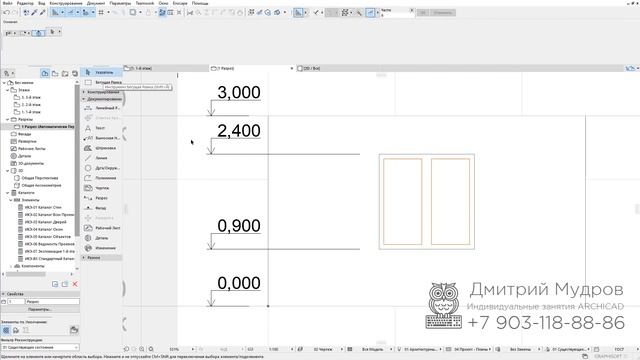The width and height of the screenshot is (640, 360).
Task: Select the Линейный размер dimension tool
Action: 101,108
